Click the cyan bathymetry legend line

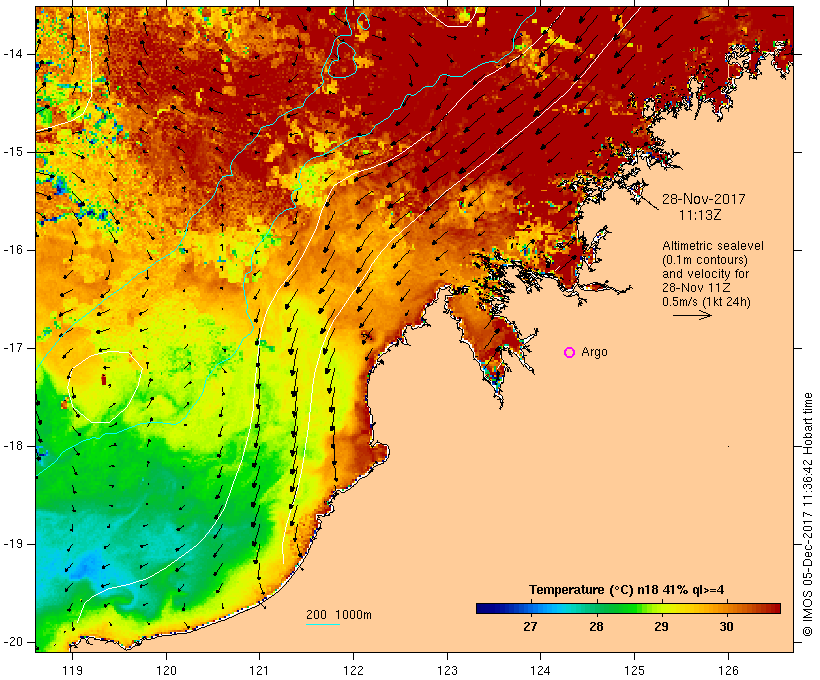[323, 624]
